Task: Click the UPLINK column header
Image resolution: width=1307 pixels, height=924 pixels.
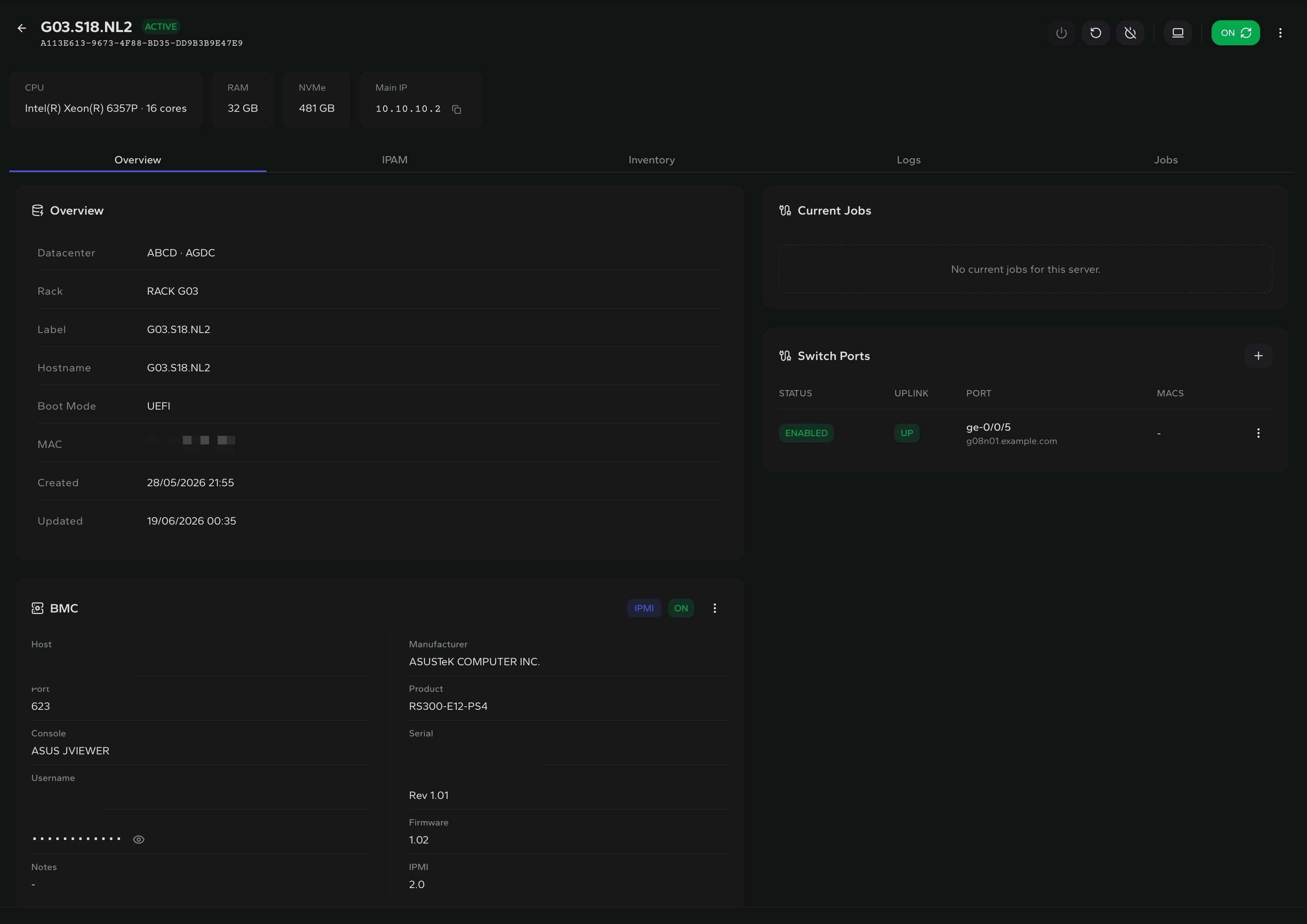Action: coord(911,393)
